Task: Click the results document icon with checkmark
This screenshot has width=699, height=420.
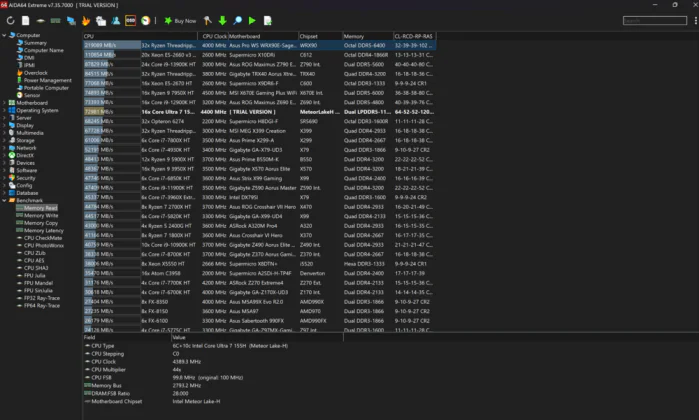Action: pyautogui.click(x=267, y=21)
